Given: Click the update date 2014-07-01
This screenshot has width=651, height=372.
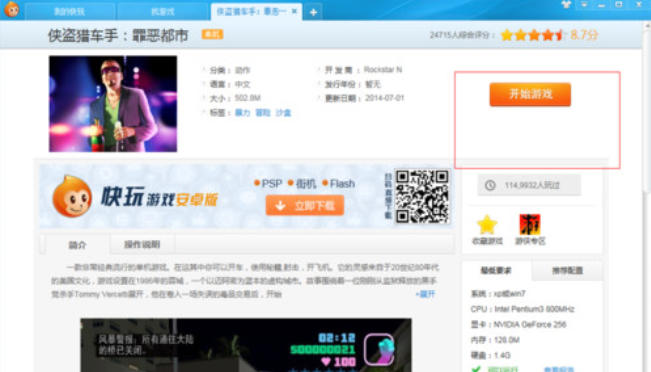Looking at the screenshot, I should 384,98.
